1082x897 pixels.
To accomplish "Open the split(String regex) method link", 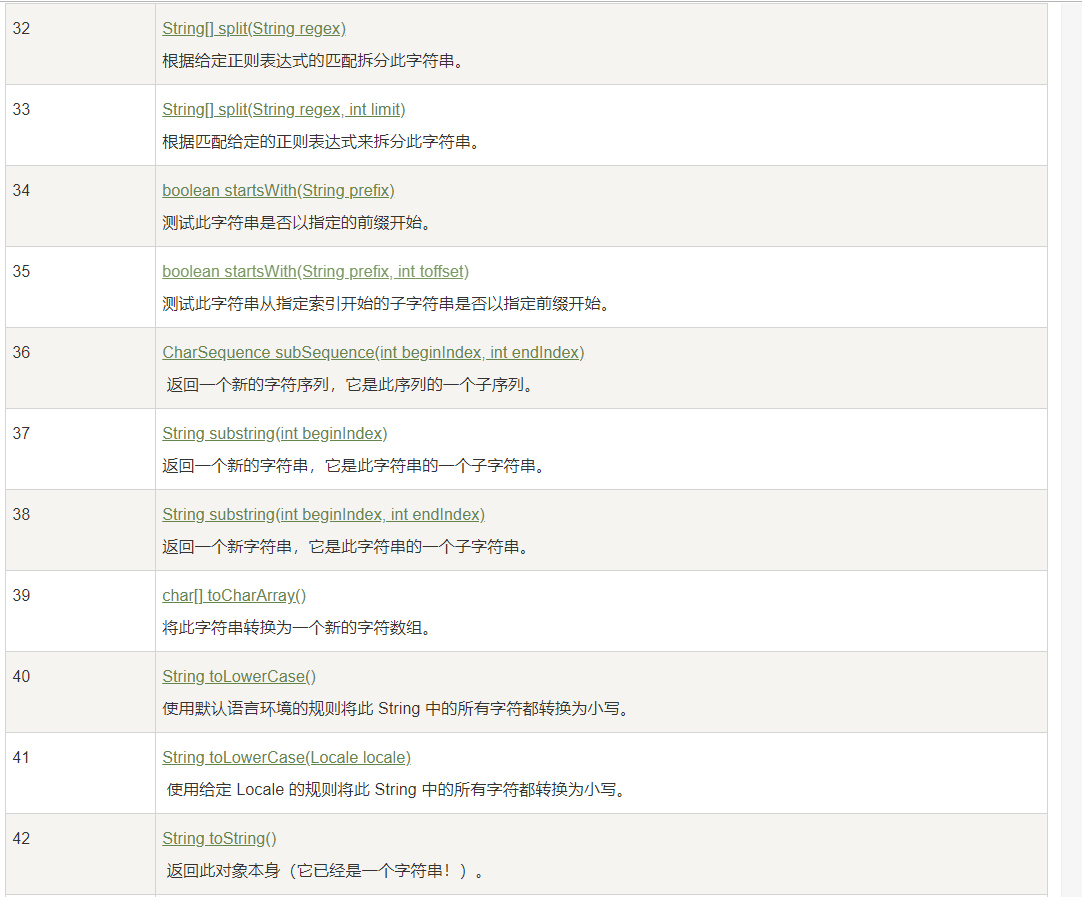I will [254, 29].
